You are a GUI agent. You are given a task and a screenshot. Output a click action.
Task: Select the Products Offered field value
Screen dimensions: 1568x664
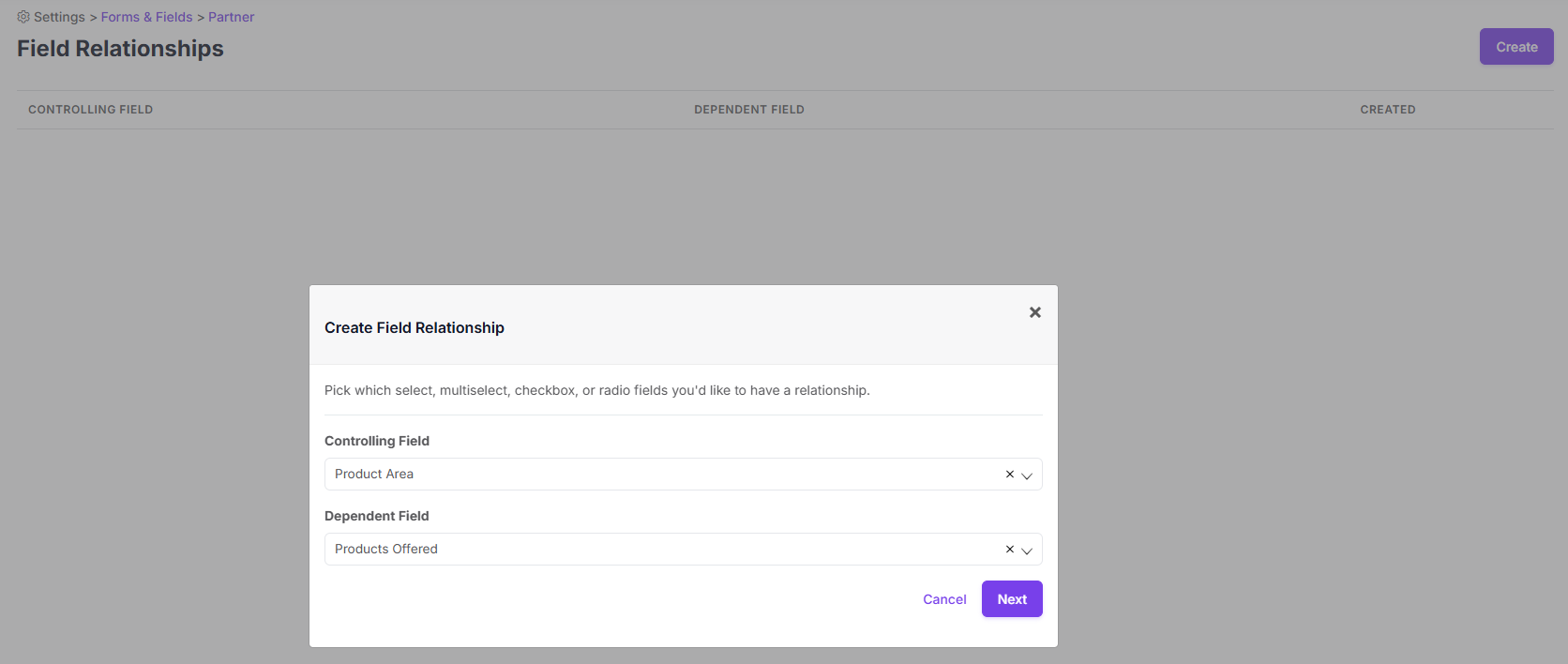386,549
